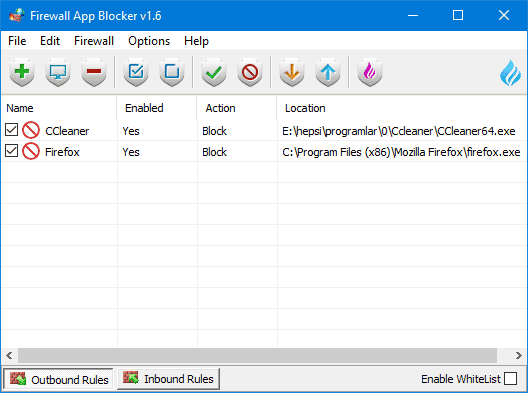
Task: Close the Firewall App Blocker window
Action: coord(504,15)
